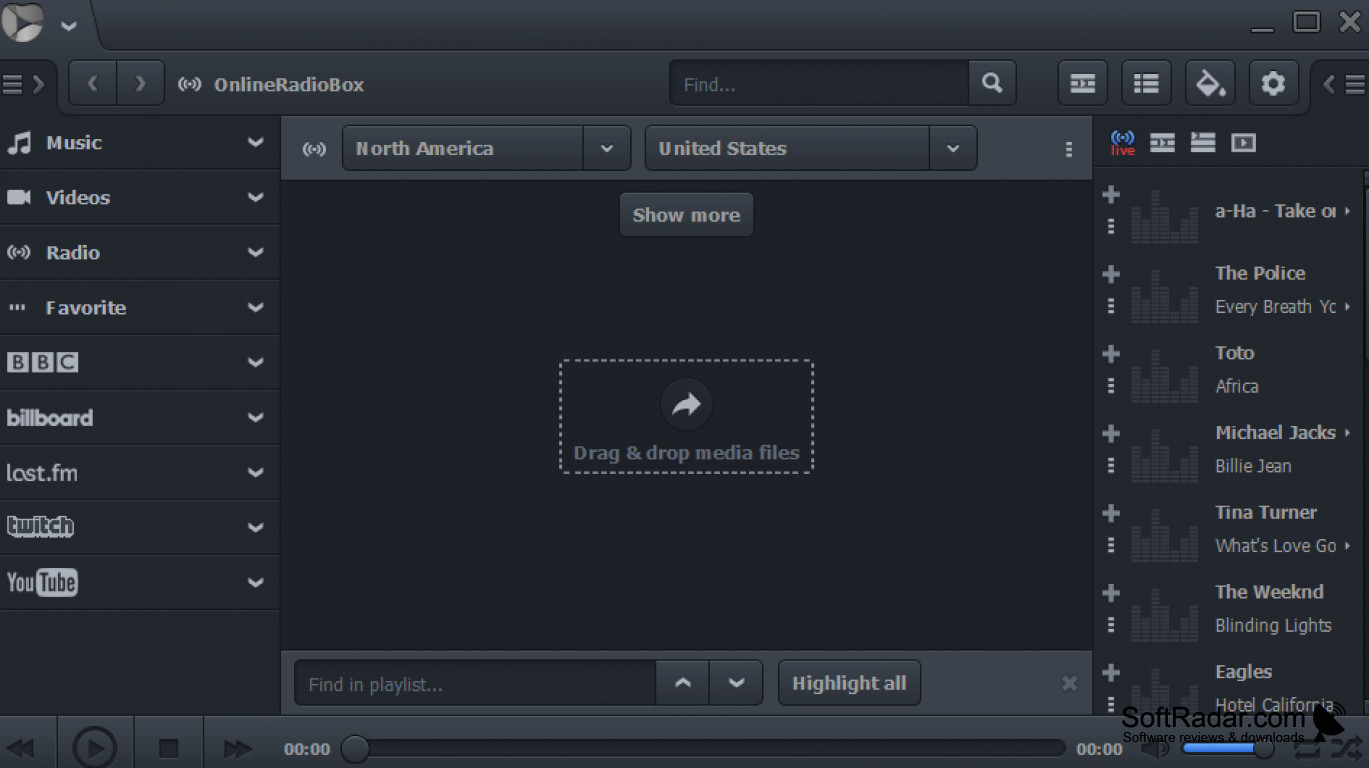Open the video tab icon in right panel
1369x768 pixels.
1243,142
